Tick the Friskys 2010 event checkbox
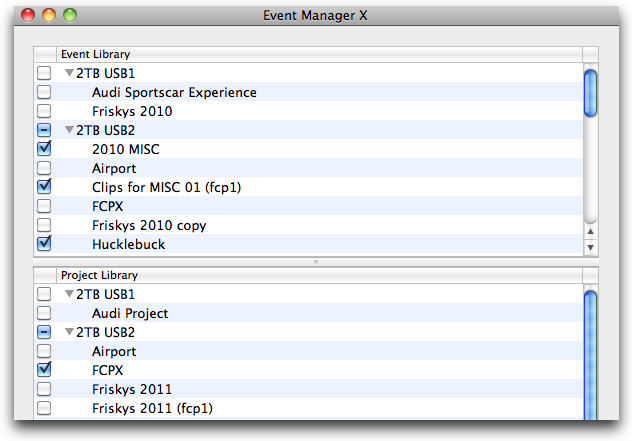The image size is (632, 441). [x=44, y=111]
